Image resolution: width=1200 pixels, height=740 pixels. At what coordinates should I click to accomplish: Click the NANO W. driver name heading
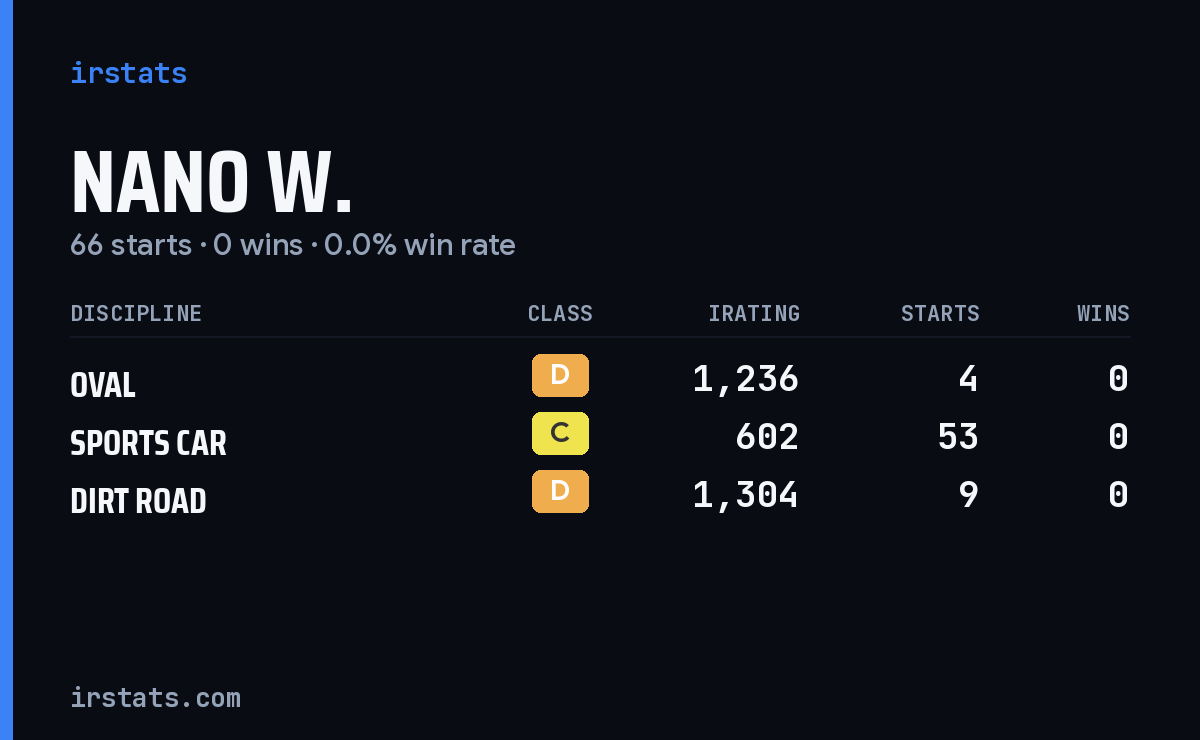point(211,184)
